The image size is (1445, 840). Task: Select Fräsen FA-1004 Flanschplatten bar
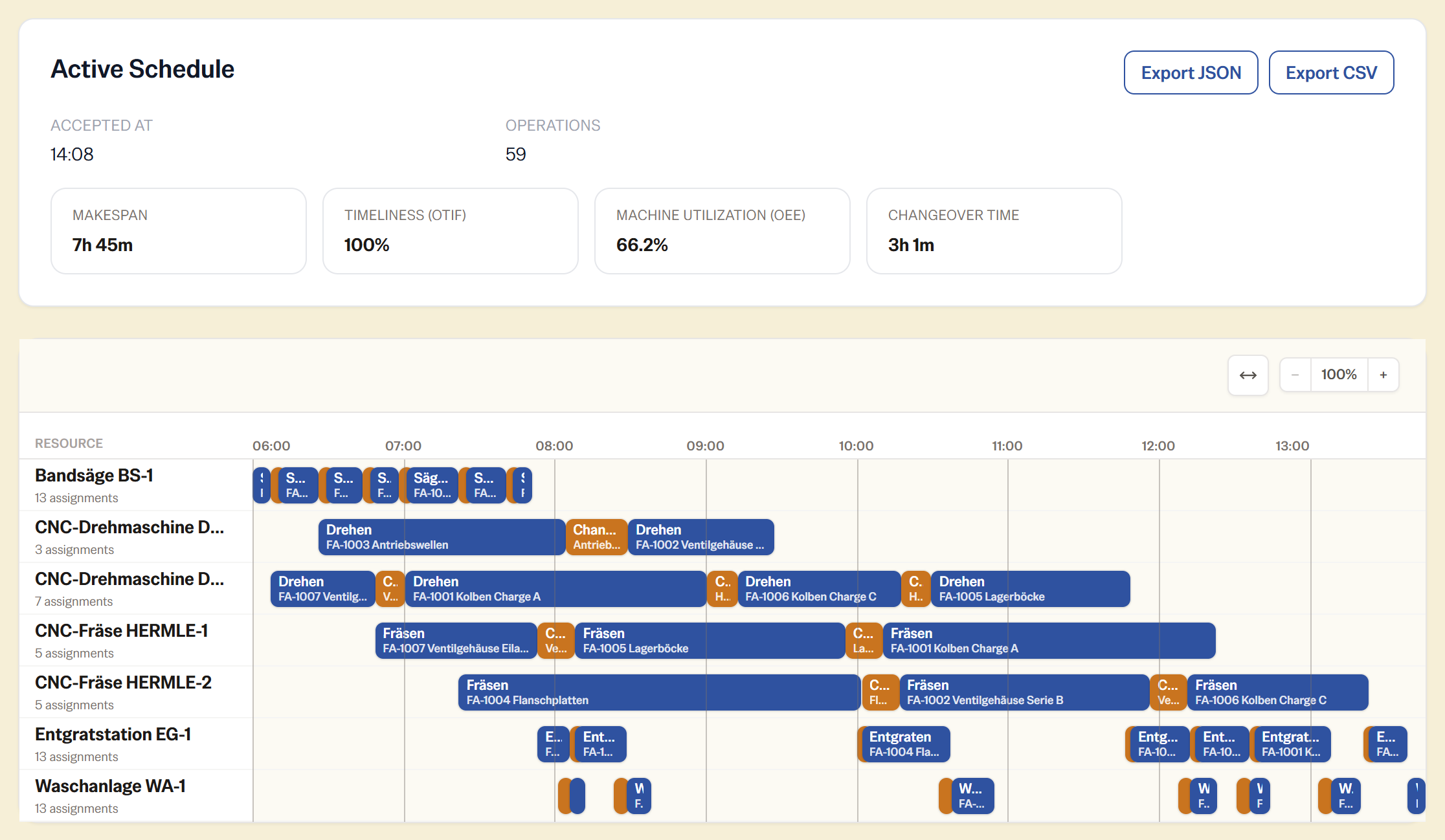[660, 692]
